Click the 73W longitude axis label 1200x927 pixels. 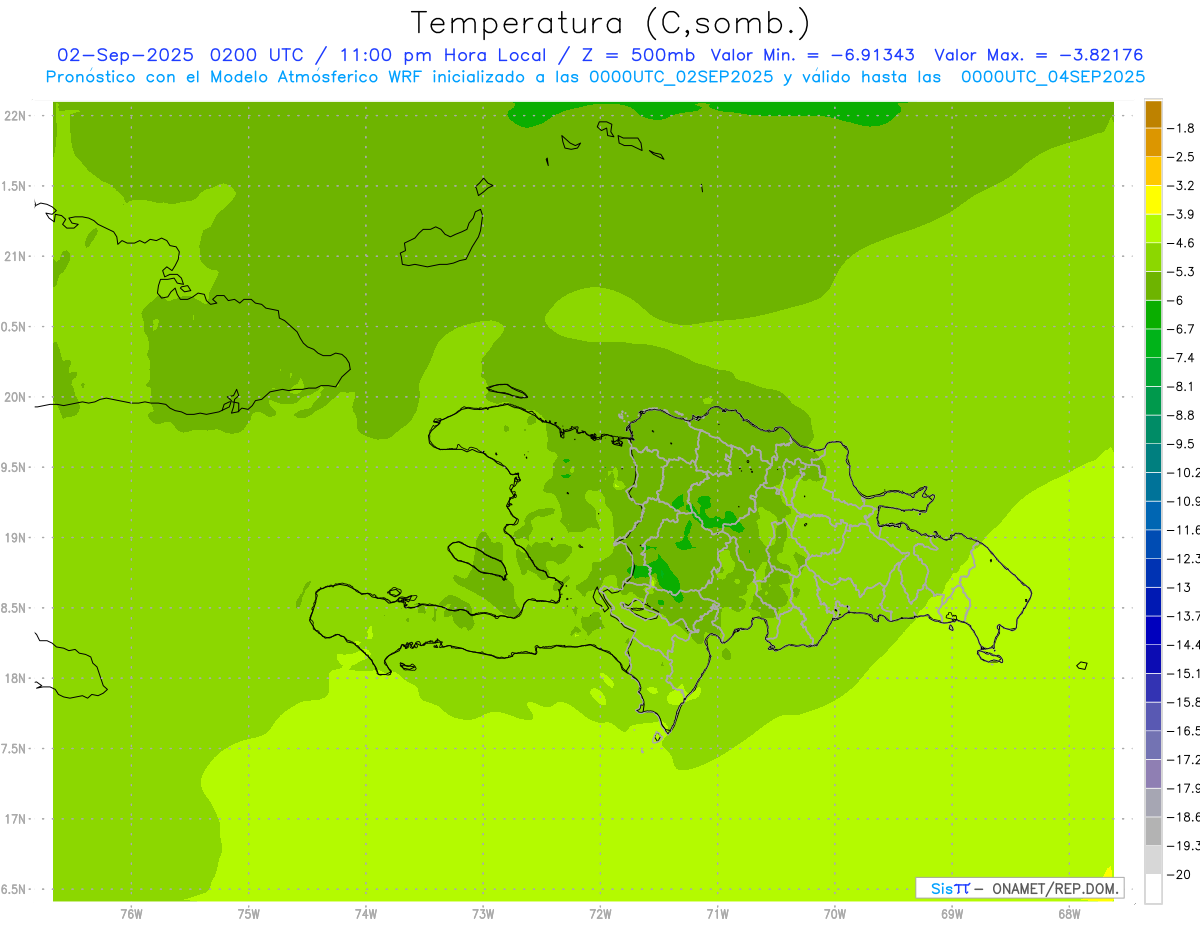tap(483, 914)
